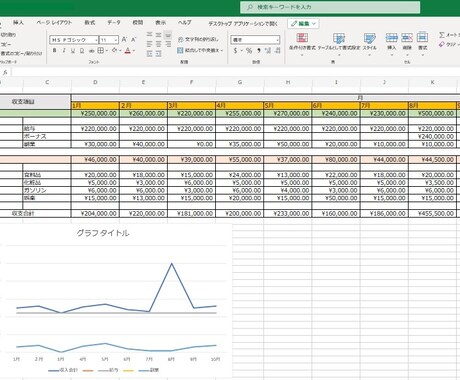Click the 切り取り cut button
460x380 pixels.
8,35
